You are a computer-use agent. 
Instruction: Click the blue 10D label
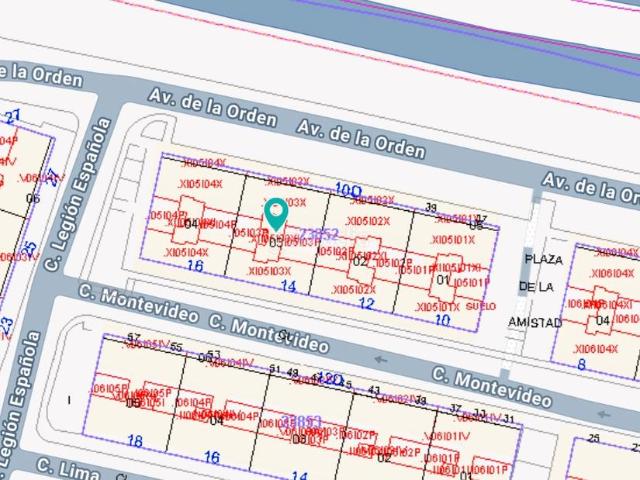tap(348, 188)
